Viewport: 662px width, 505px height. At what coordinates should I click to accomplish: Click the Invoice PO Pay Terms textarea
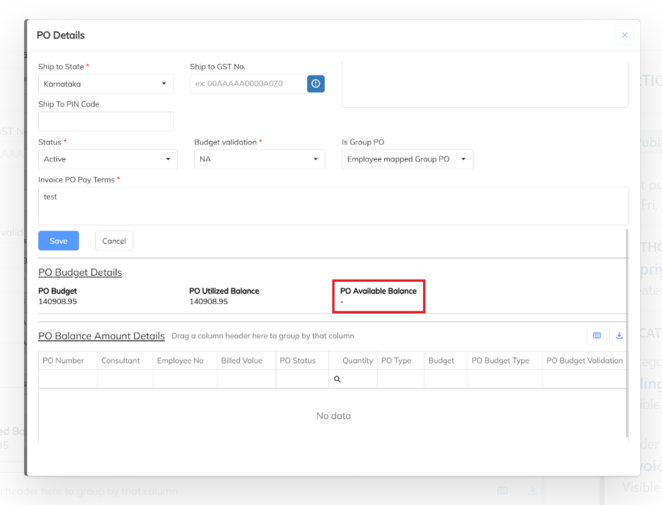[x=333, y=206]
